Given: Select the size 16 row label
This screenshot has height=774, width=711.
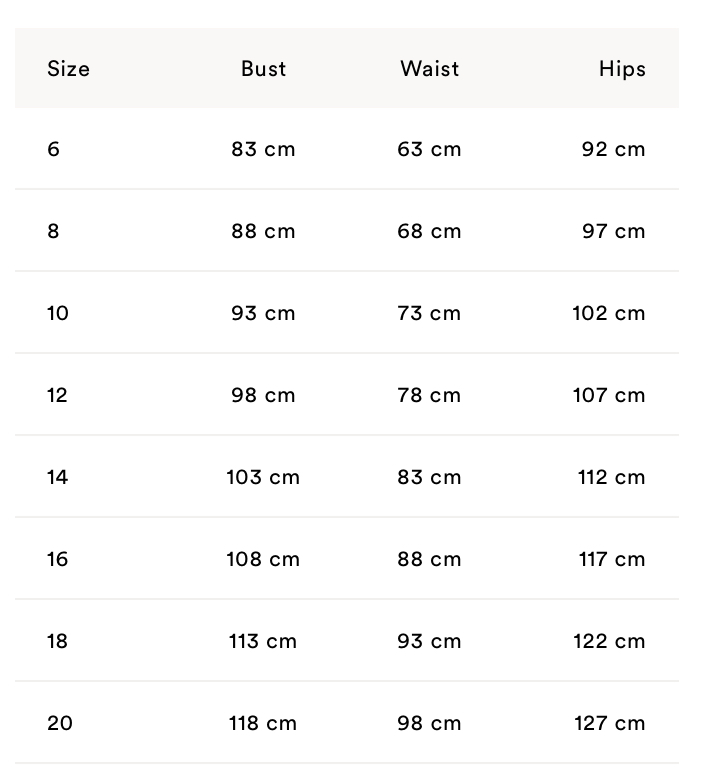Looking at the screenshot, I should [58, 560].
